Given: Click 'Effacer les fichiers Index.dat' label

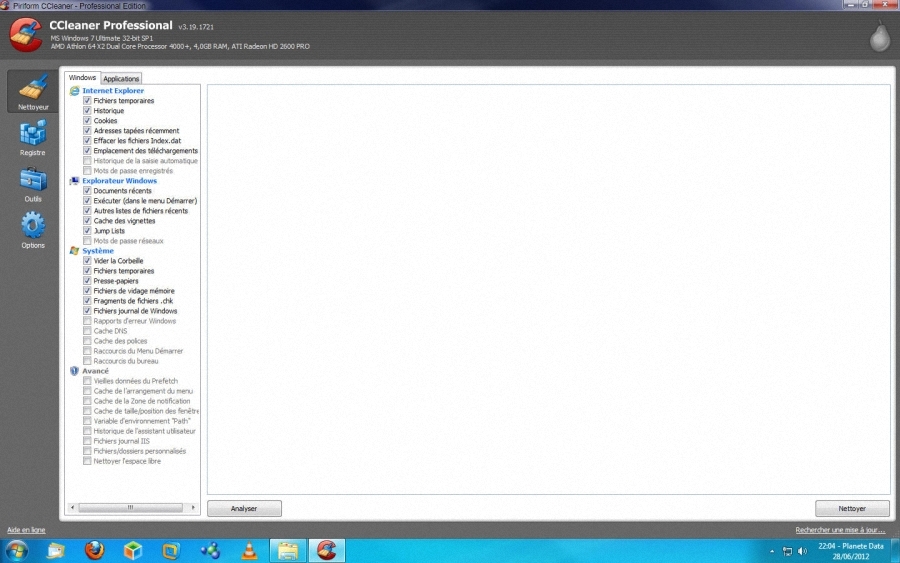Looking at the screenshot, I should (x=137, y=141).
